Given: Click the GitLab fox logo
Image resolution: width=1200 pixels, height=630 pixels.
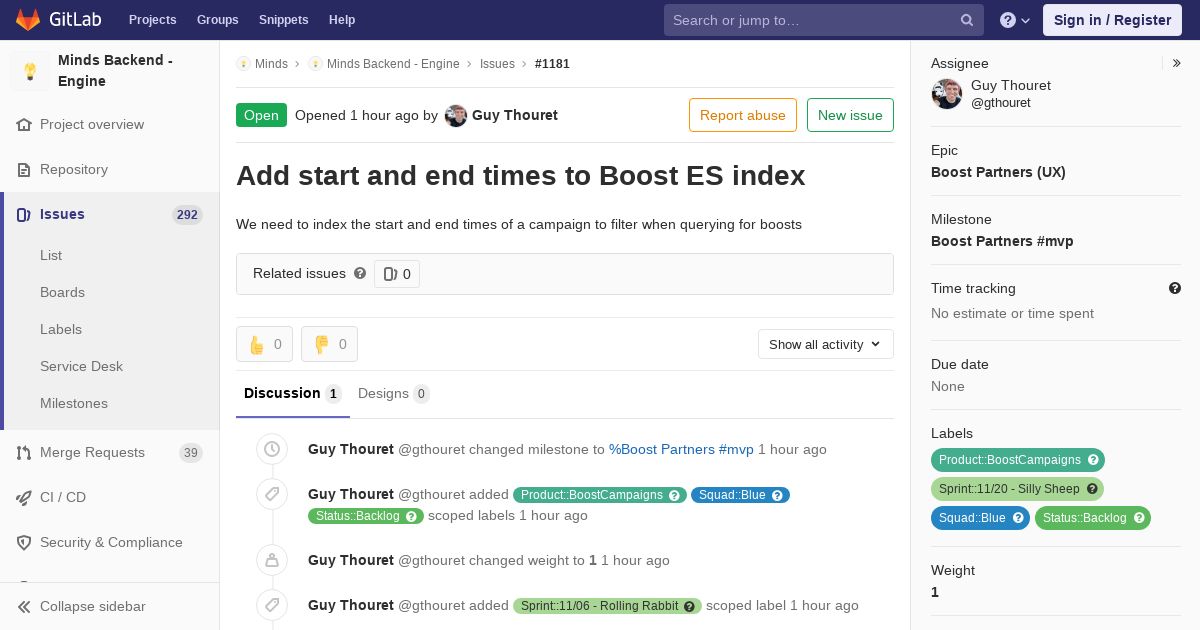Looking at the screenshot, I should click(28, 20).
